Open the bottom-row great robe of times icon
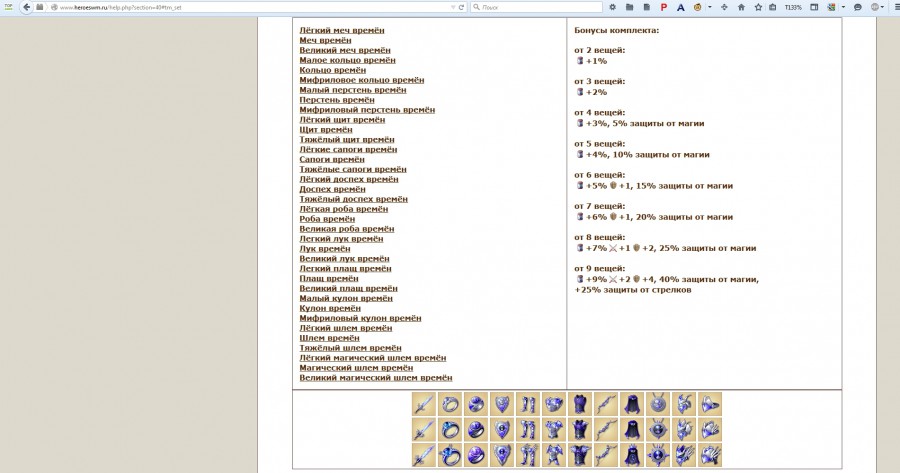This screenshot has width=900, height=473. [x=579, y=455]
